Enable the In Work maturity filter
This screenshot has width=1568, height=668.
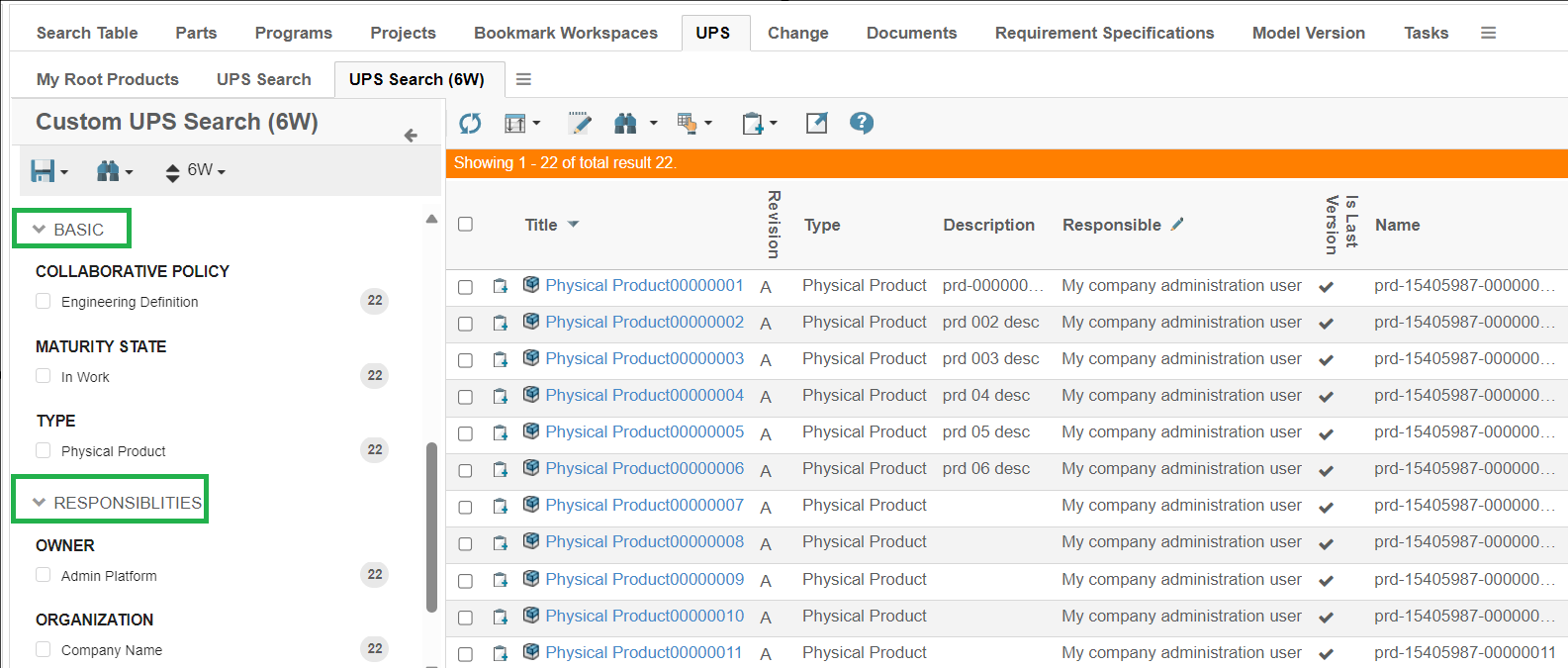tap(44, 376)
